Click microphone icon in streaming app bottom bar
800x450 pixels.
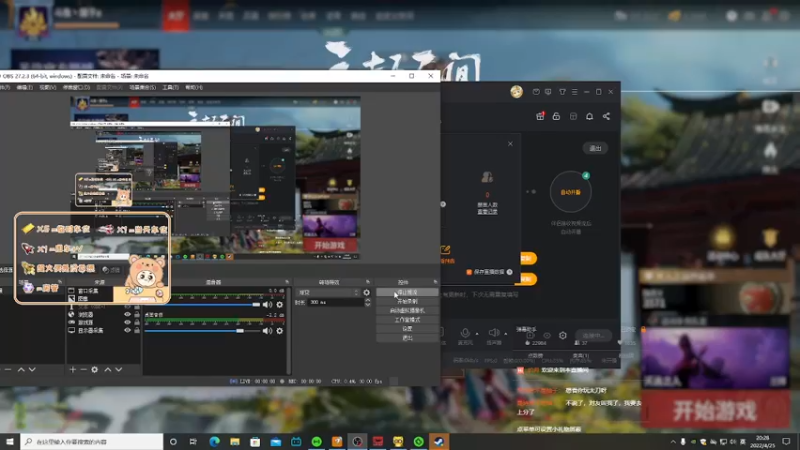point(465,333)
